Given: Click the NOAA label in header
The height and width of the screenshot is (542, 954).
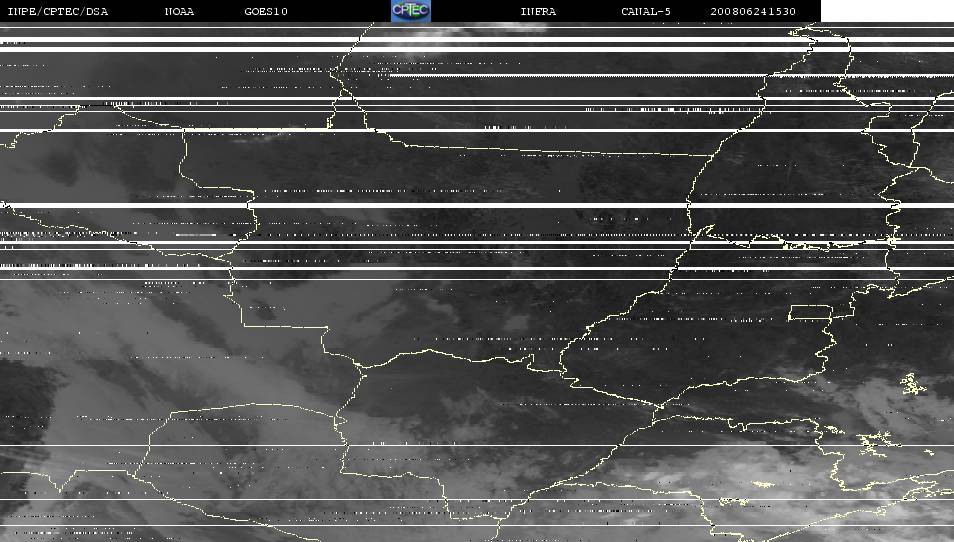Looking at the screenshot, I should pos(179,12).
